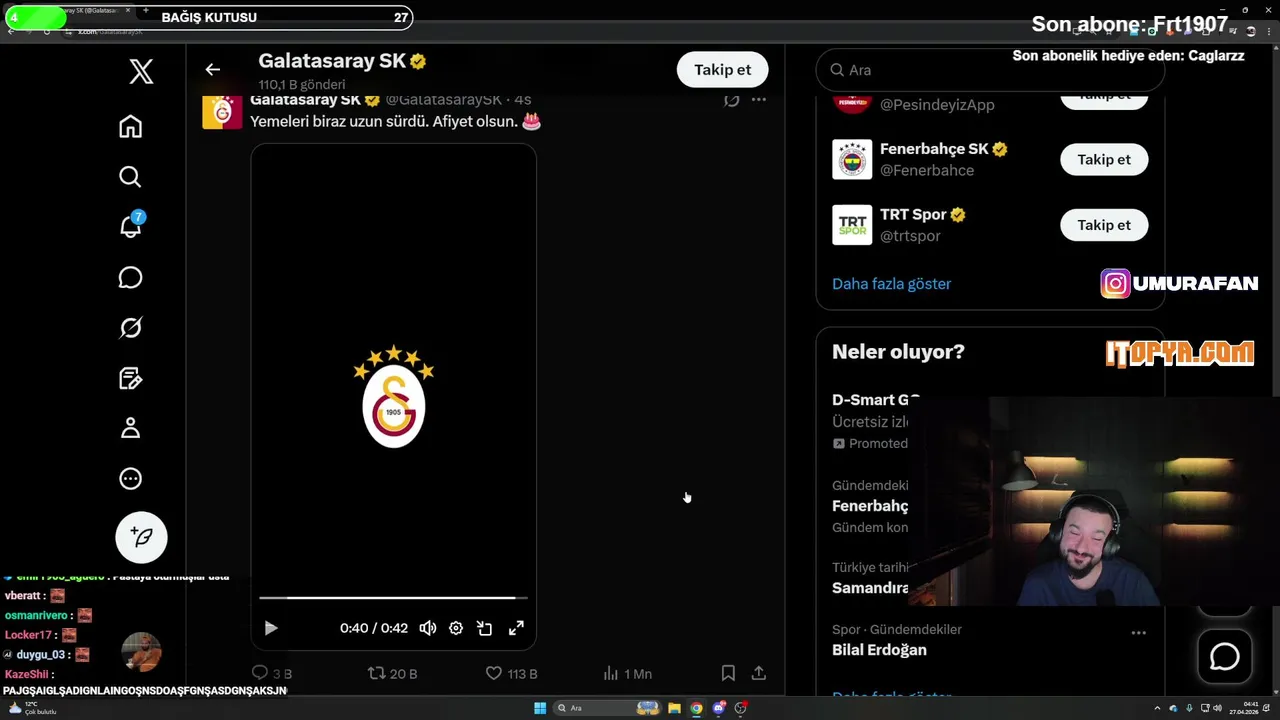This screenshot has height=720, width=1280.
Task: Click Takip et button in profile header
Action: click(722, 69)
